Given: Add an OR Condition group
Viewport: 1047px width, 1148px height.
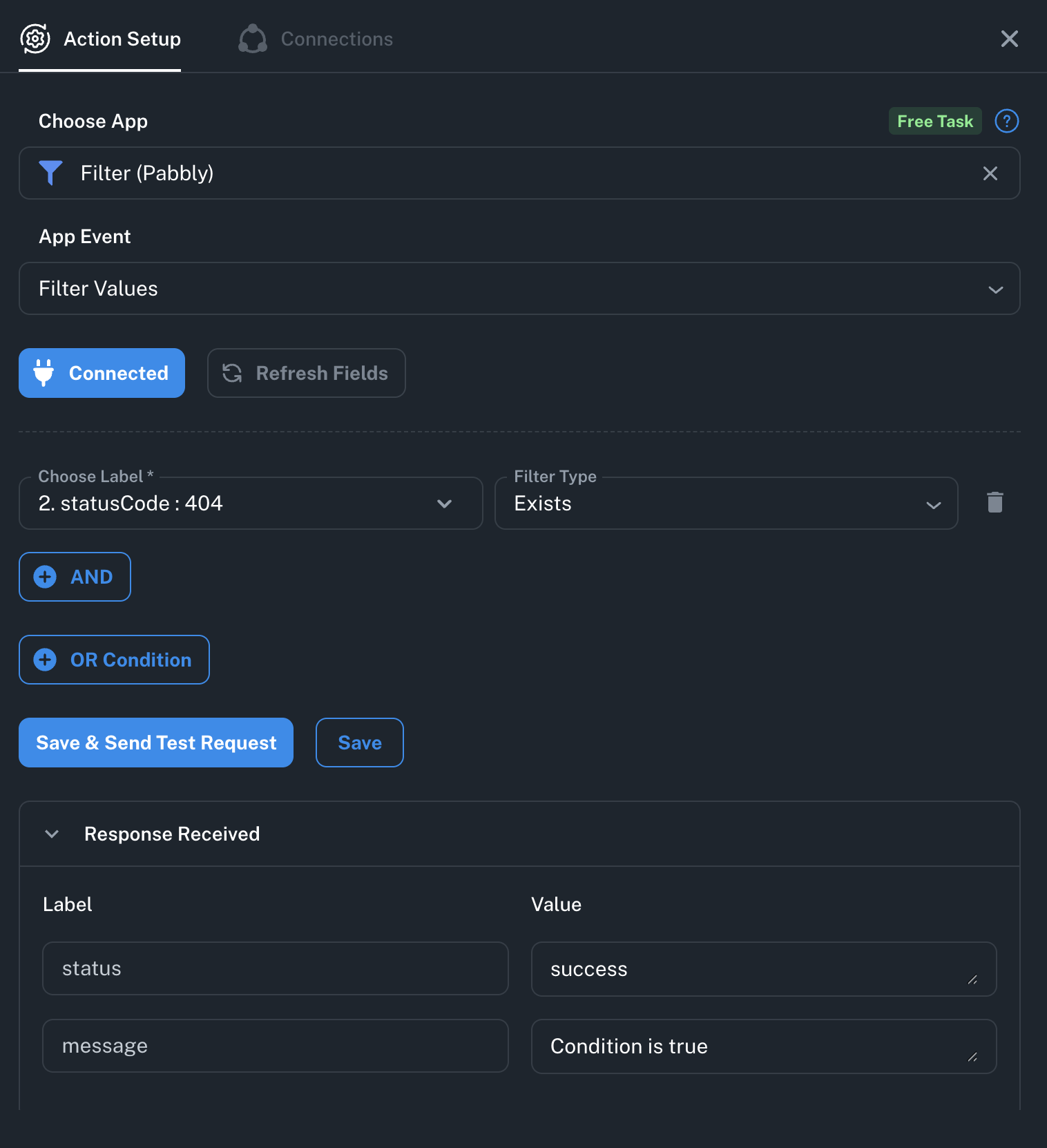Looking at the screenshot, I should [114, 660].
